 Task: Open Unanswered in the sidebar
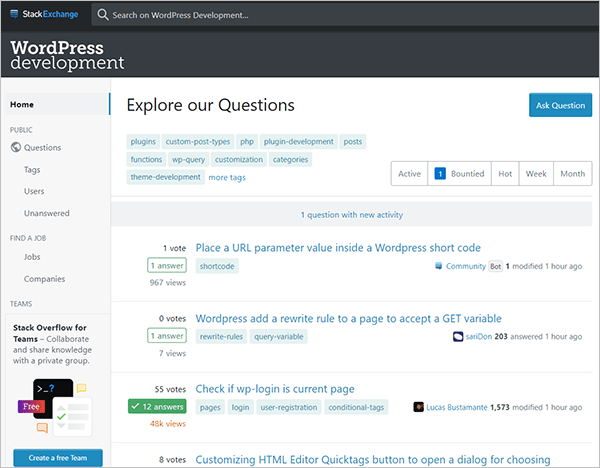(x=47, y=213)
